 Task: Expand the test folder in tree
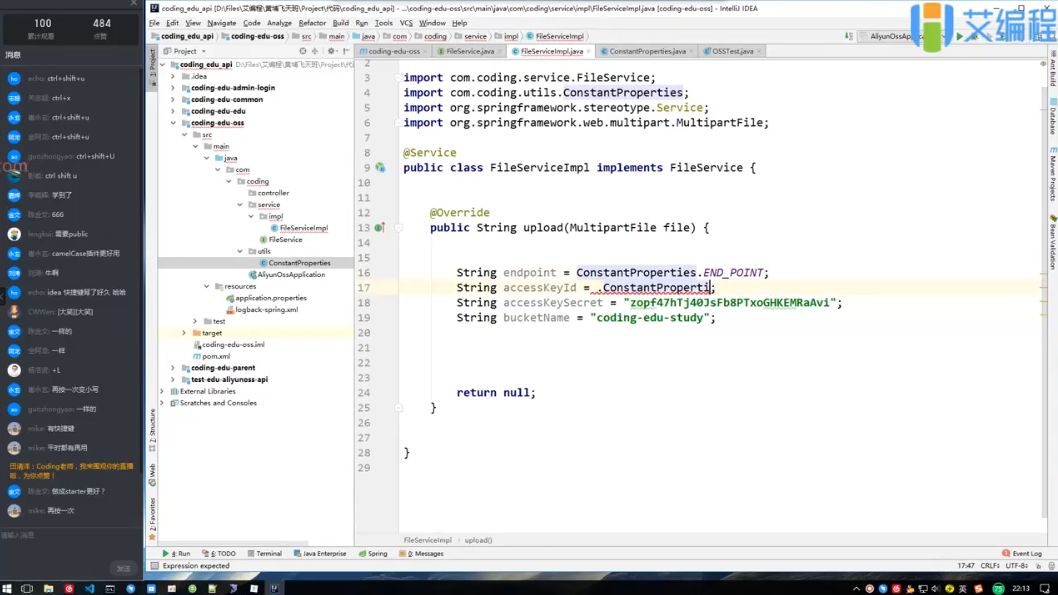point(195,321)
